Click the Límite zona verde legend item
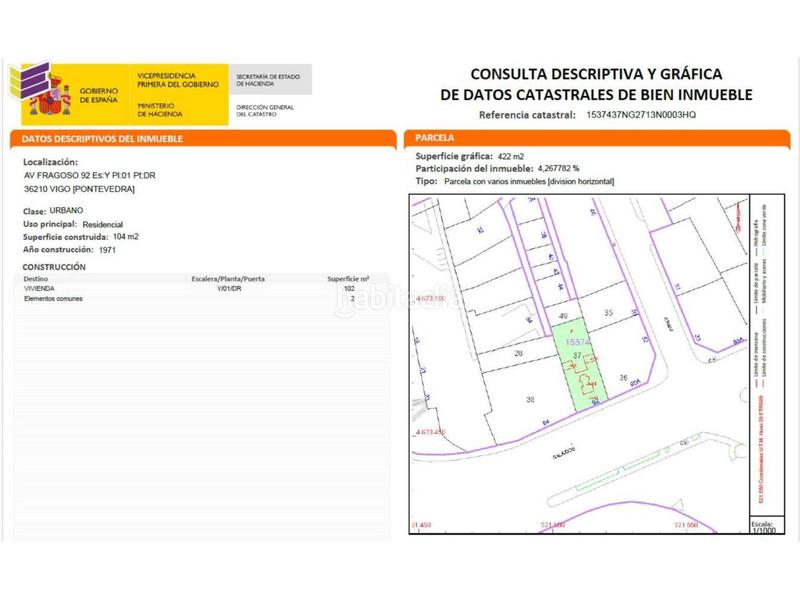Viewport: 800px width, 600px height. pyautogui.click(x=763, y=226)
